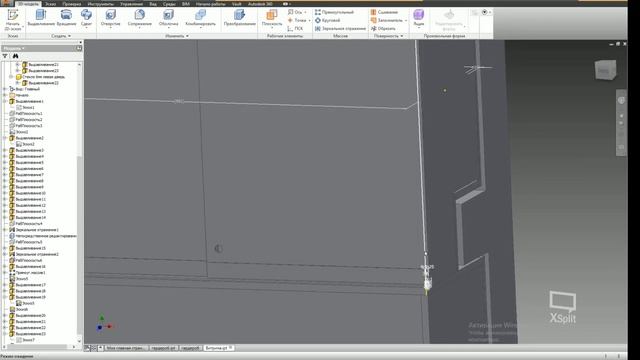The width and height of the screenshot is (640, 360).
Task: Switch to the Вид ribbon tab
Action: [x=153, y=4]
